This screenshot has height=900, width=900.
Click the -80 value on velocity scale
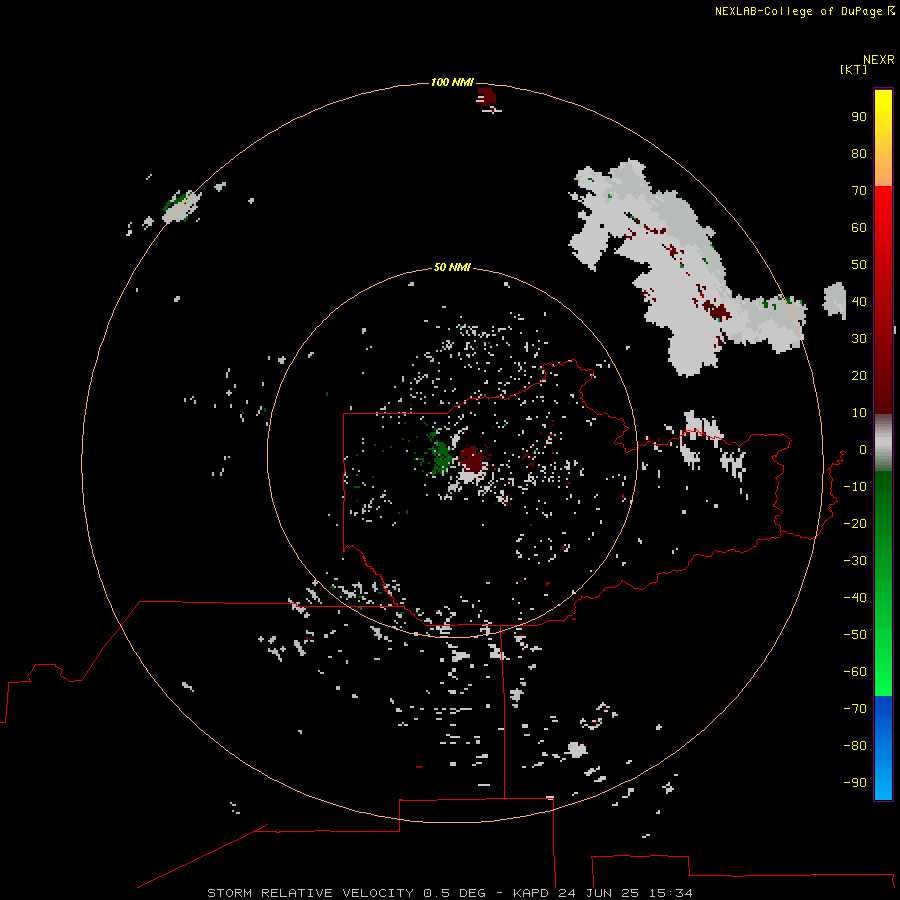pos(855,746)
